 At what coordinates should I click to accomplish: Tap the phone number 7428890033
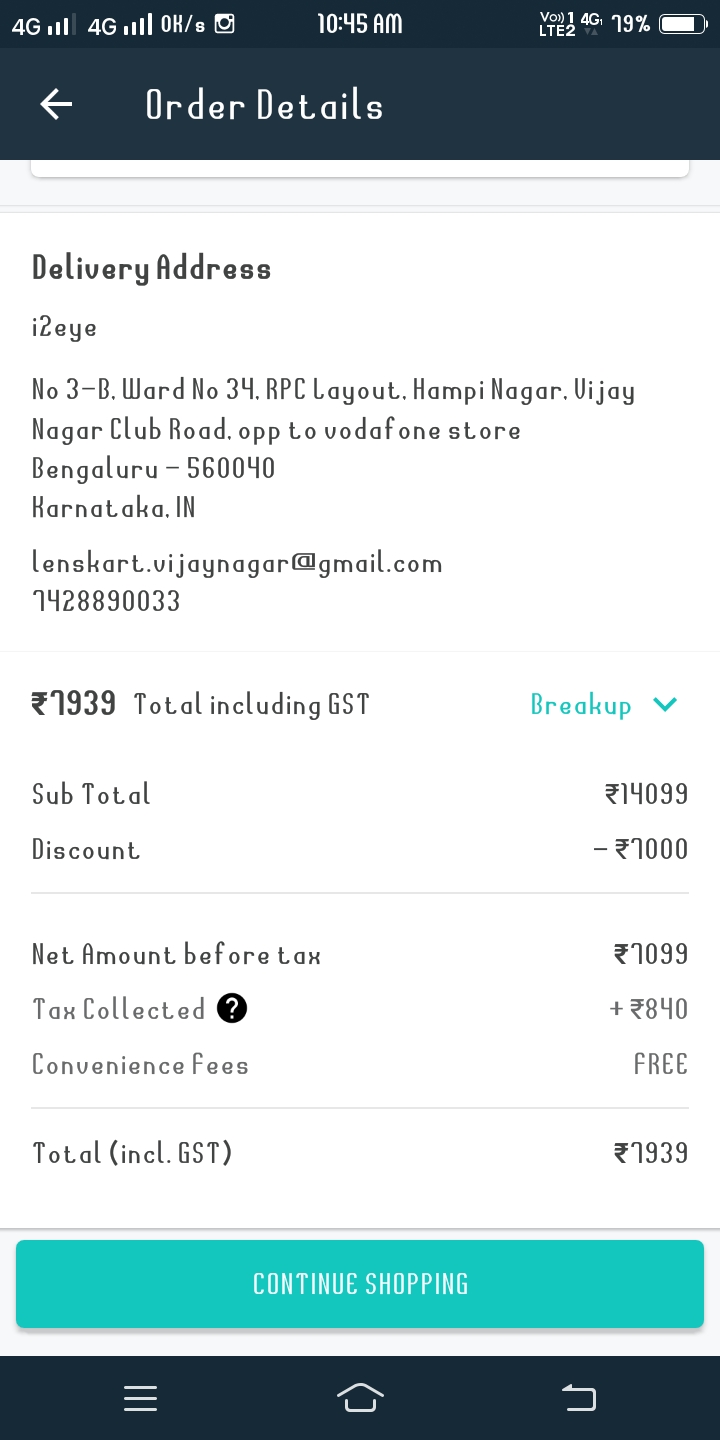[x=106, y=600]
